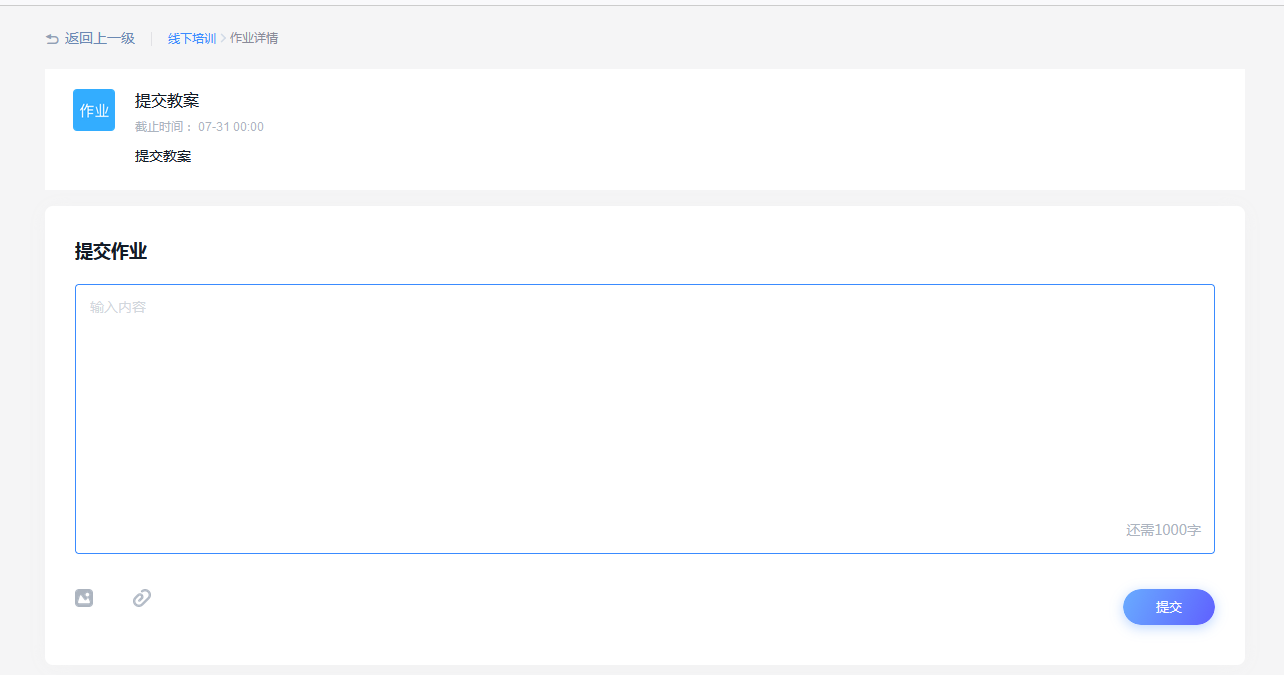Screen dimensions: 1284x675
Task: Click the 输入内容 placeholder text
Action: (x=118, y=307)
